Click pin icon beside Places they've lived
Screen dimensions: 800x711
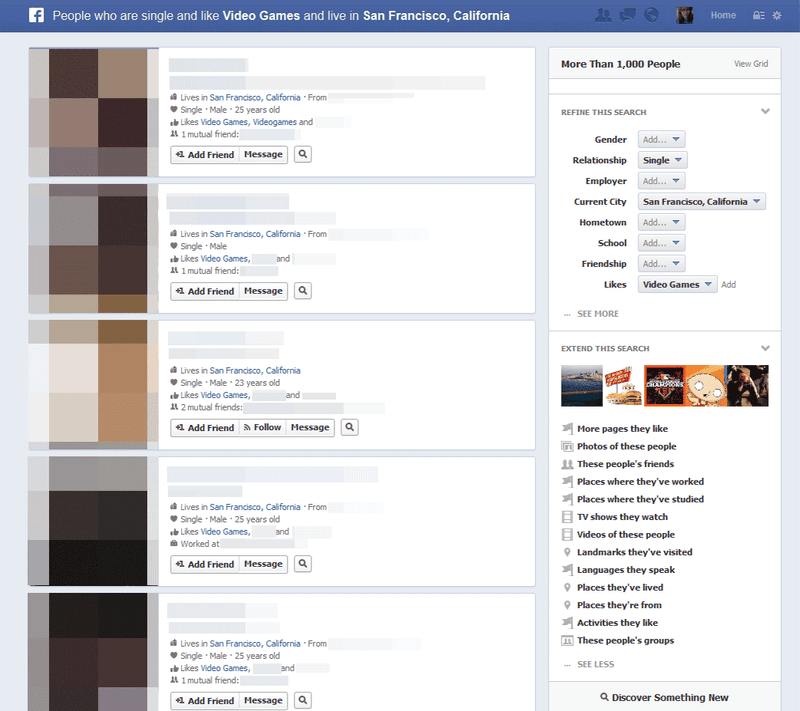tap(567, 588)
